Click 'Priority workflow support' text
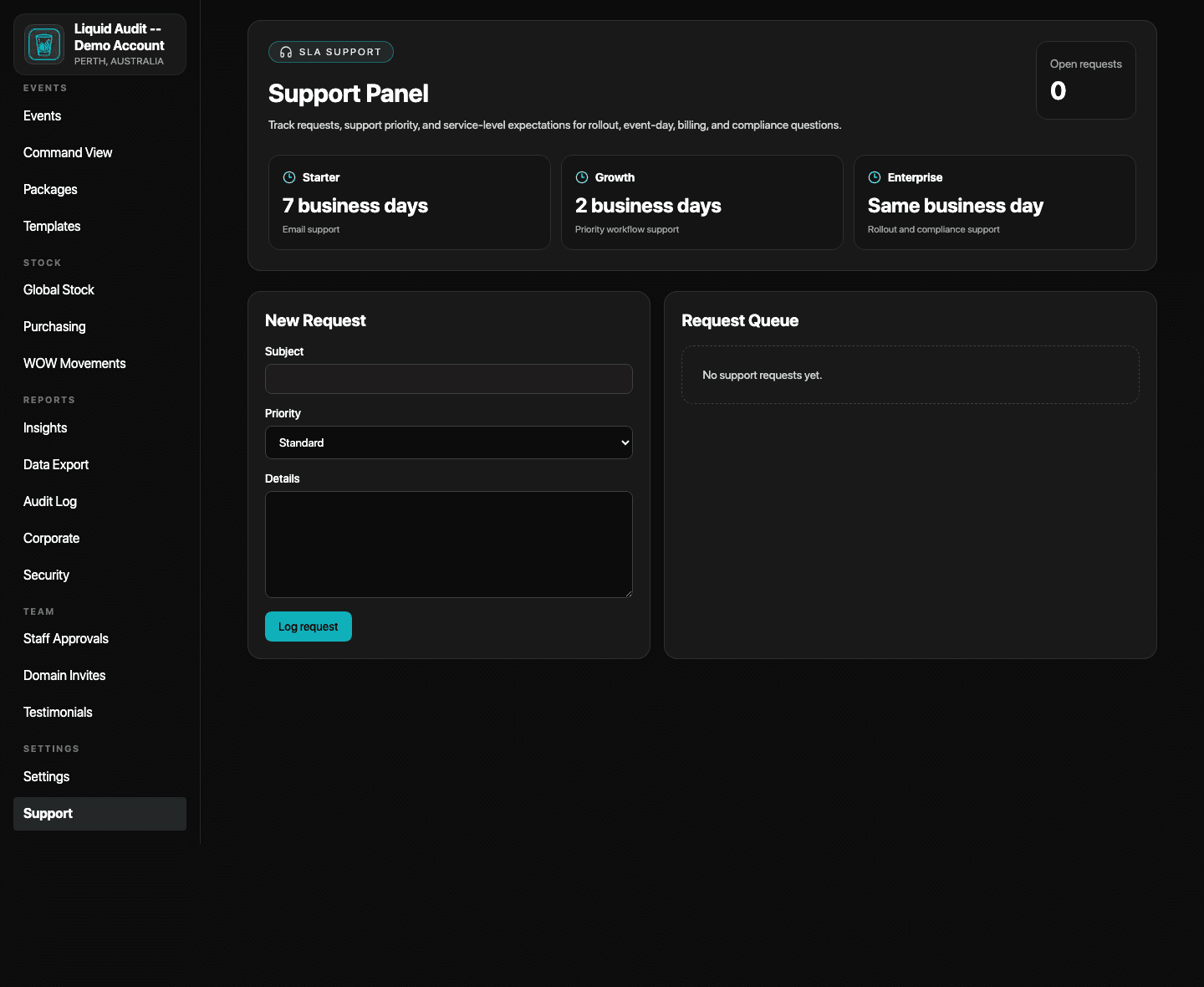The width and height of the screenshot is (1204, 987). pyautogui.click(x=627, y=229)
